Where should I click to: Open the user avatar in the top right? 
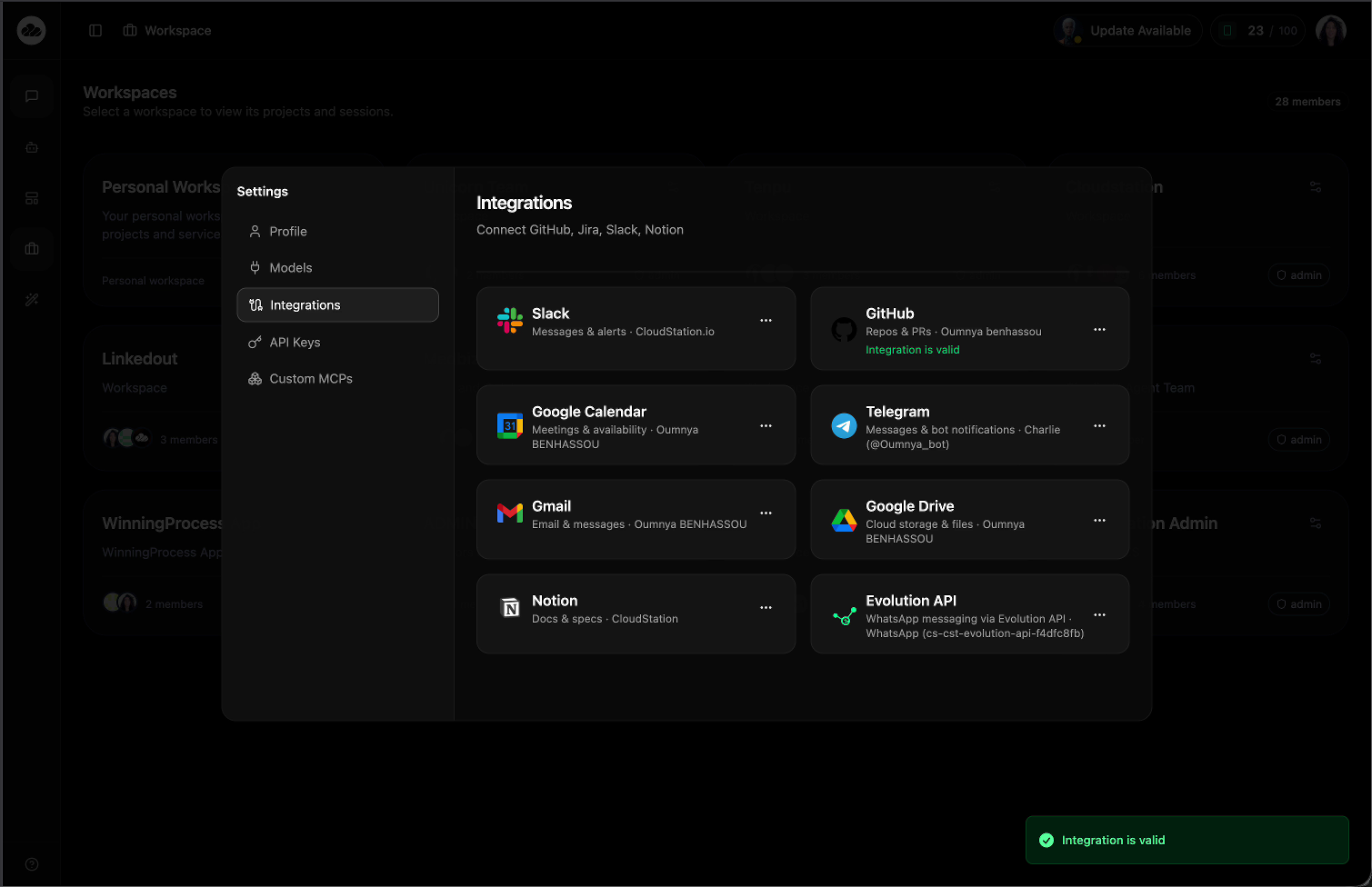tap(1331, 31)
